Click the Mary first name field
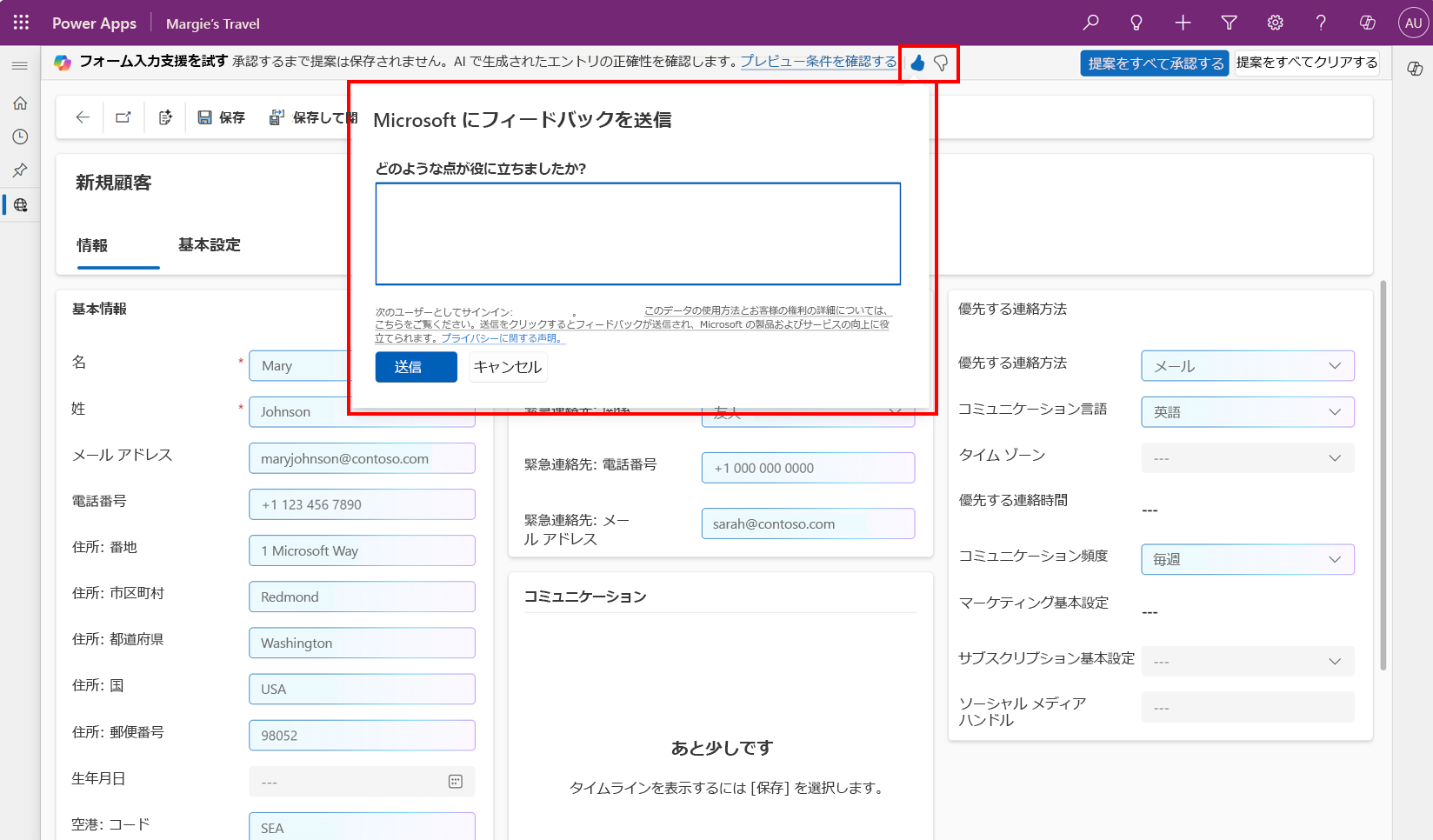Image resolution: width=1433 pixels, height=840 pixels. click(299, 366)
